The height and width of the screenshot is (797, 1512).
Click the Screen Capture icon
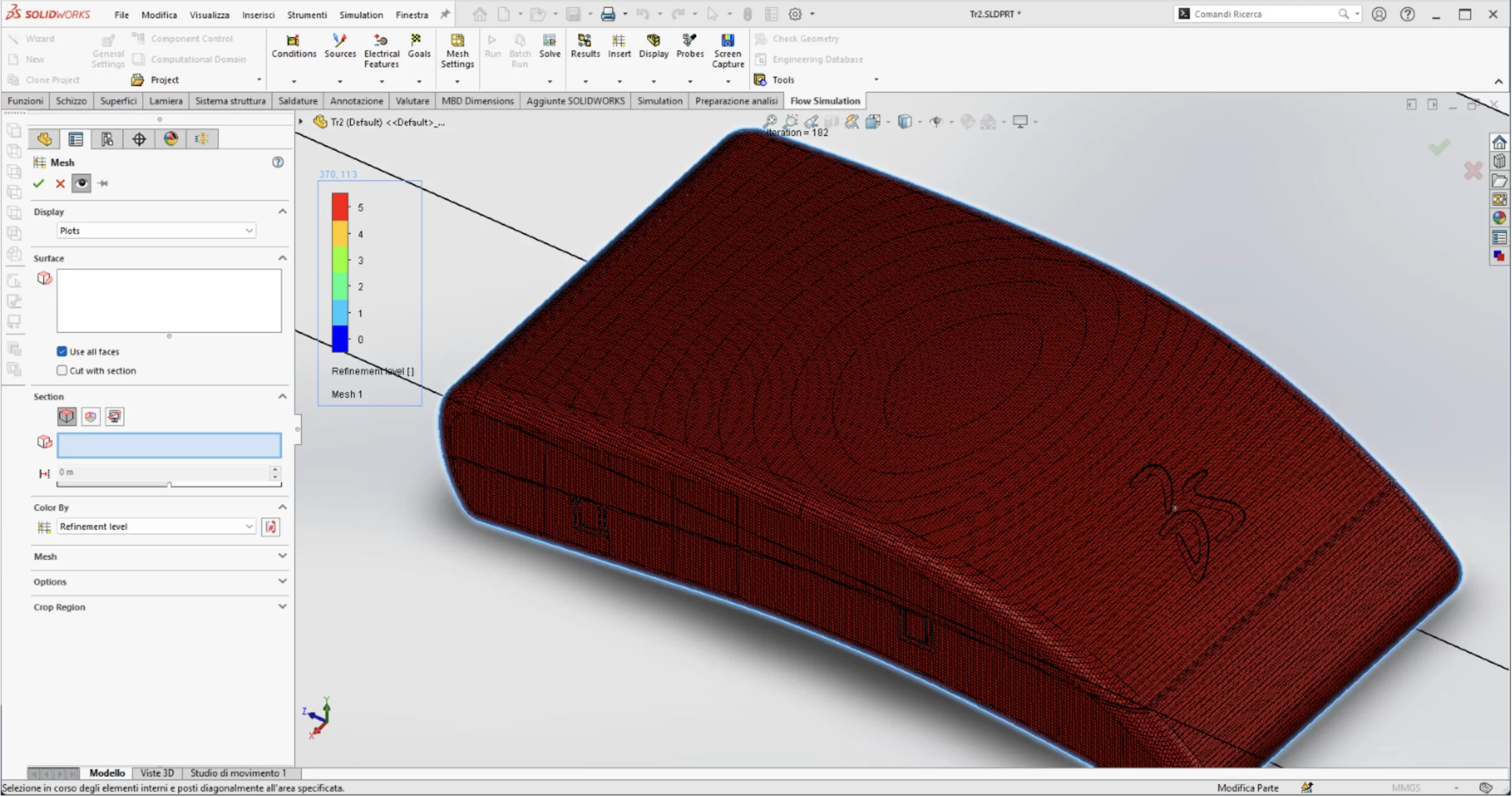point(727,40)
